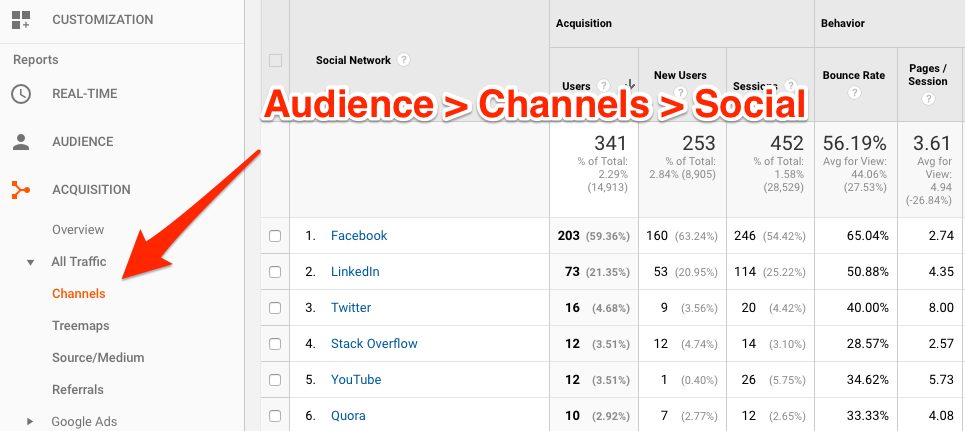Click the total Sessions value 452
Screen dimensions: 965x431
[787, 143]
